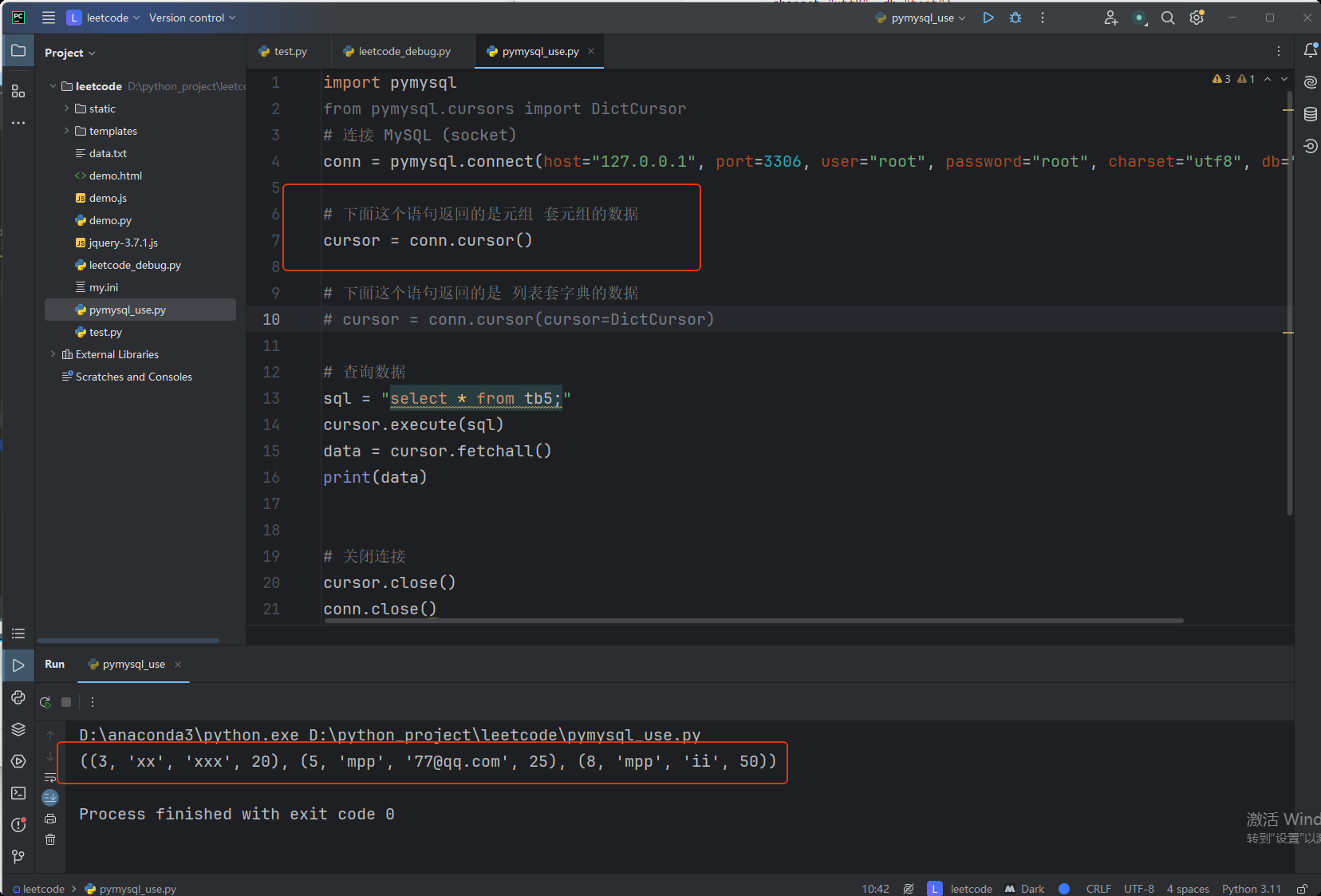Change CRLF line separator
Viewport: 1321px width, 896px height.
(1098, 889)
